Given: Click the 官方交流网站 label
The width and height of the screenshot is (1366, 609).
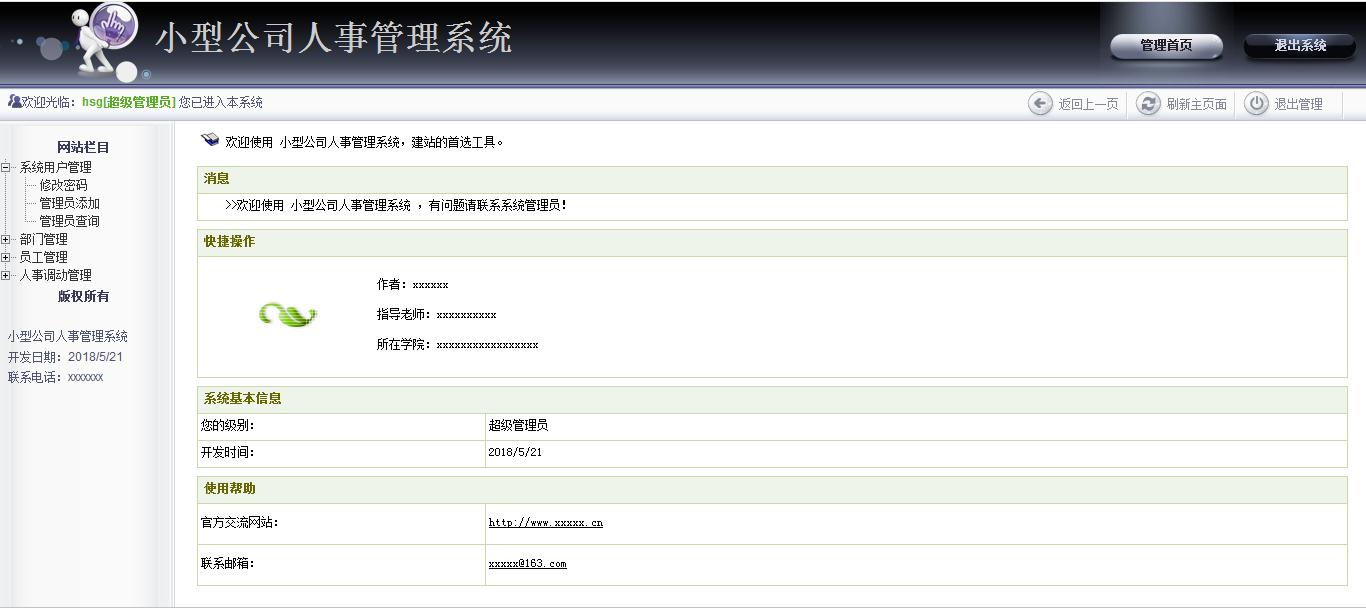Looking at the screenshot, I should point(239,523).
